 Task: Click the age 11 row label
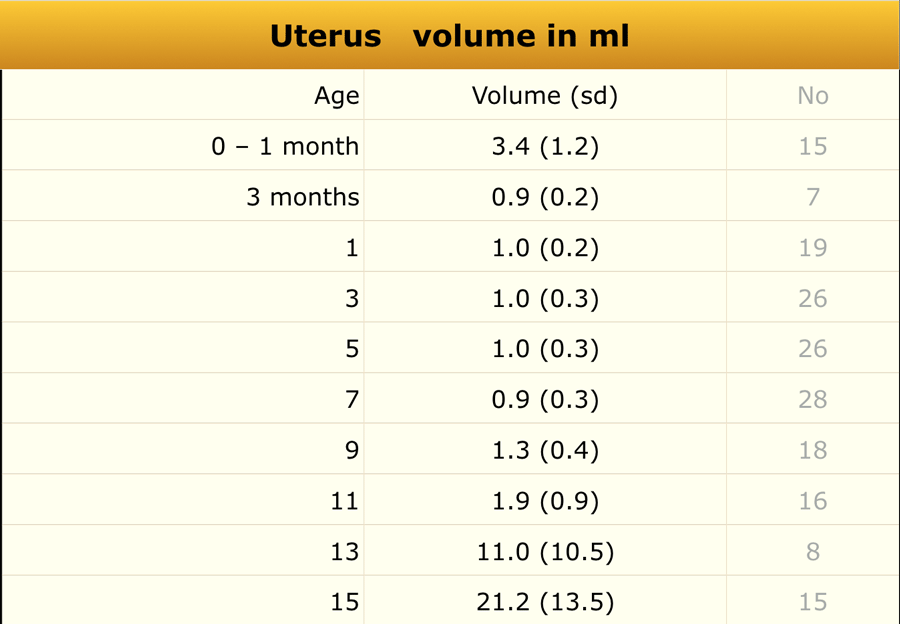pyautogui.click(x=344, y=501)
